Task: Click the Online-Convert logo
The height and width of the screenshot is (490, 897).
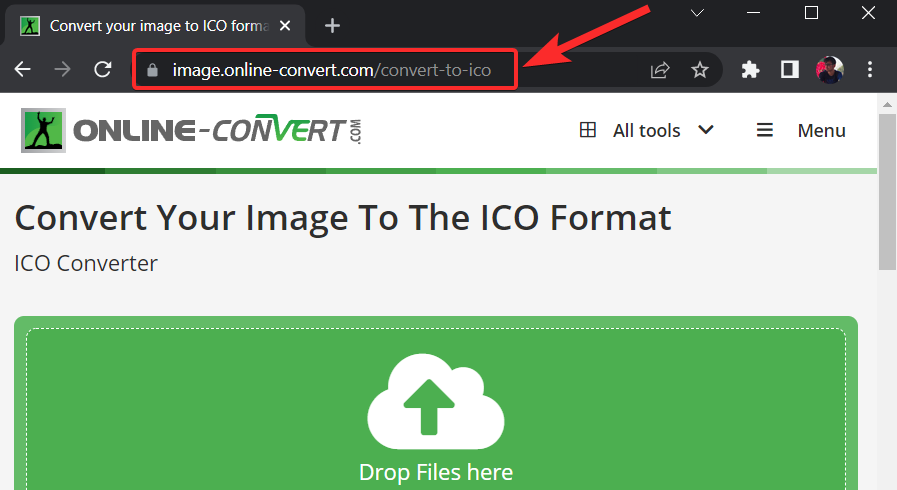Action: point(191,130)
